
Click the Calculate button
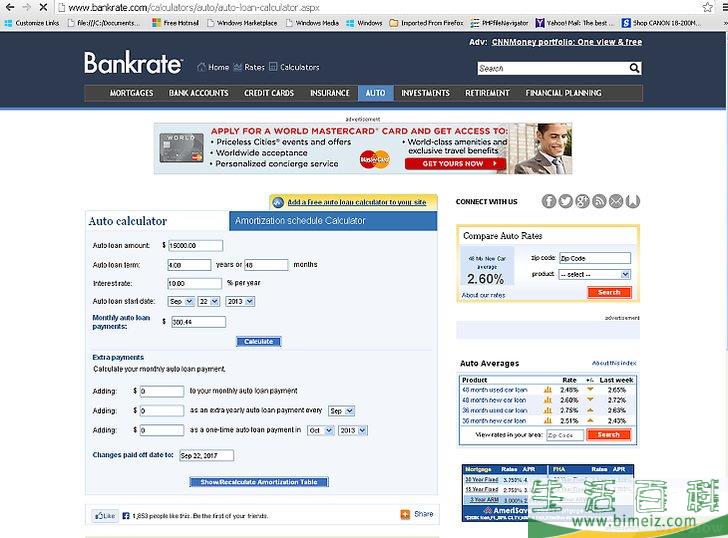[259, 342]
